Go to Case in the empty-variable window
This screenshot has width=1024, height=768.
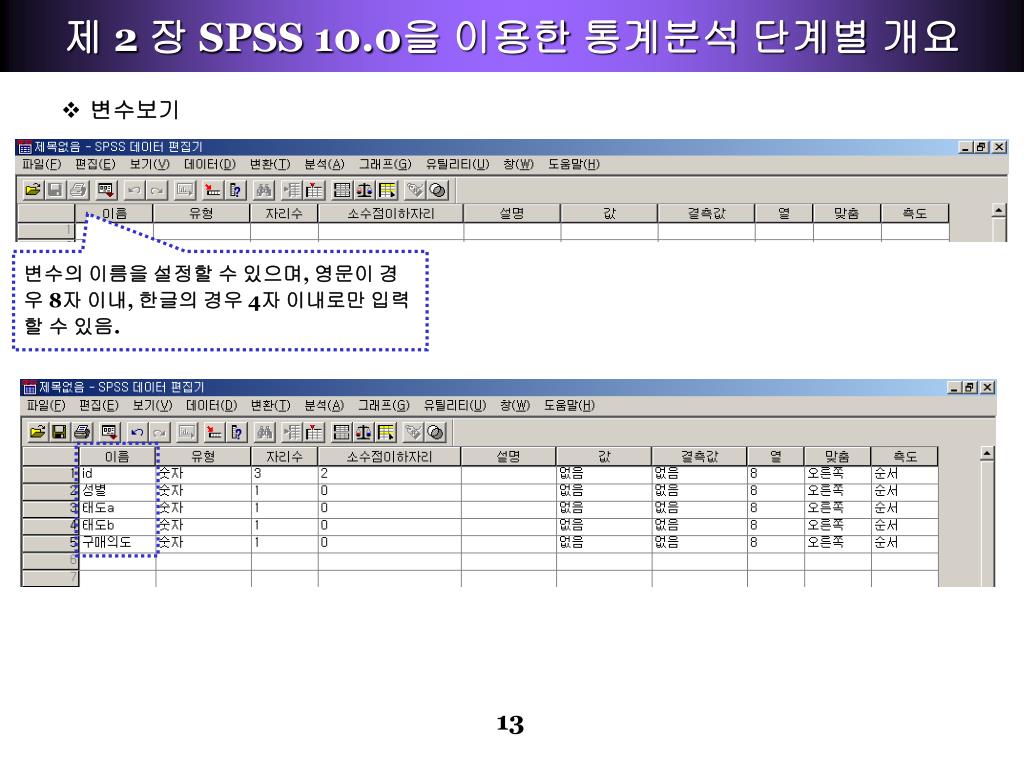(x=212, y=190)
